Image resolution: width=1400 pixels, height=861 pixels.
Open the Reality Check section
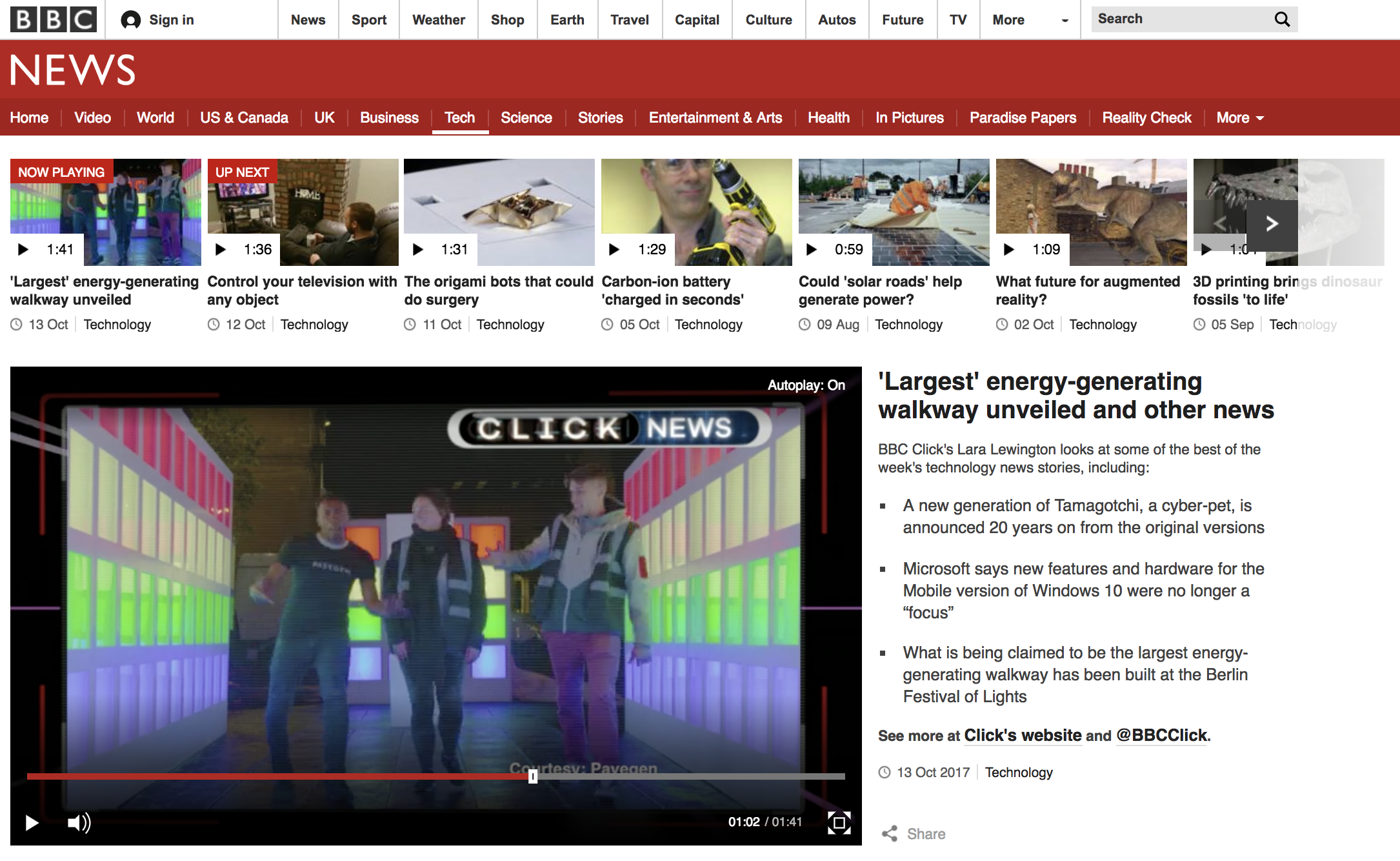pyautogui.click(x=1146, y=117)
